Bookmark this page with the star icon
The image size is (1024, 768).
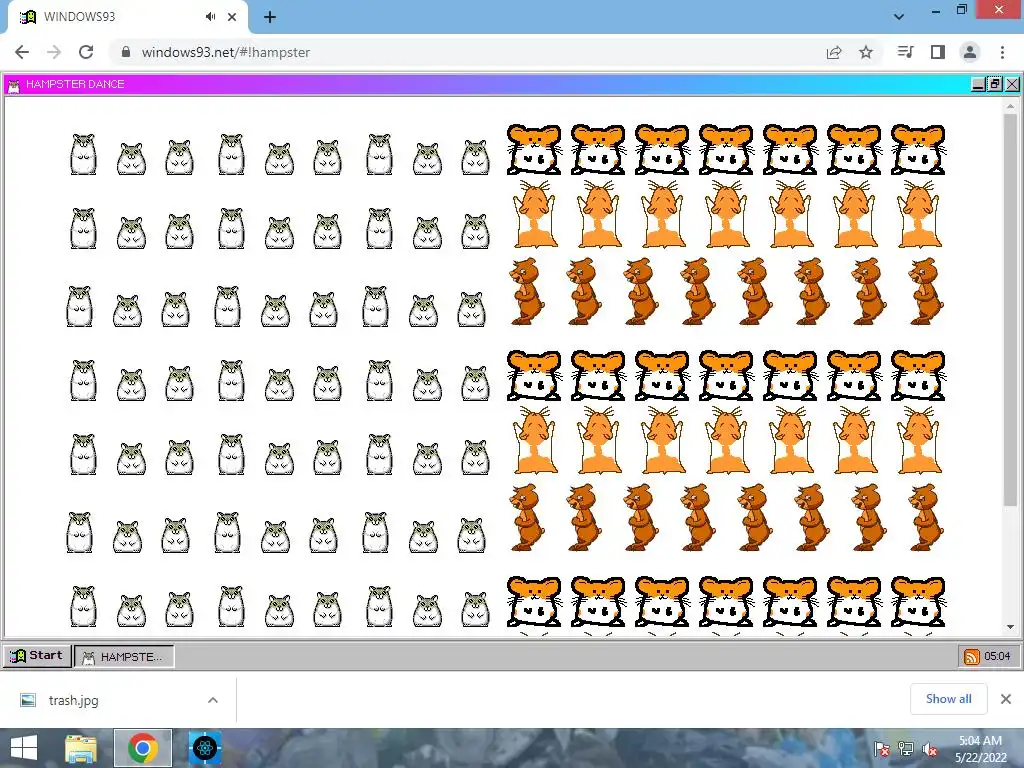click(866, 52)
